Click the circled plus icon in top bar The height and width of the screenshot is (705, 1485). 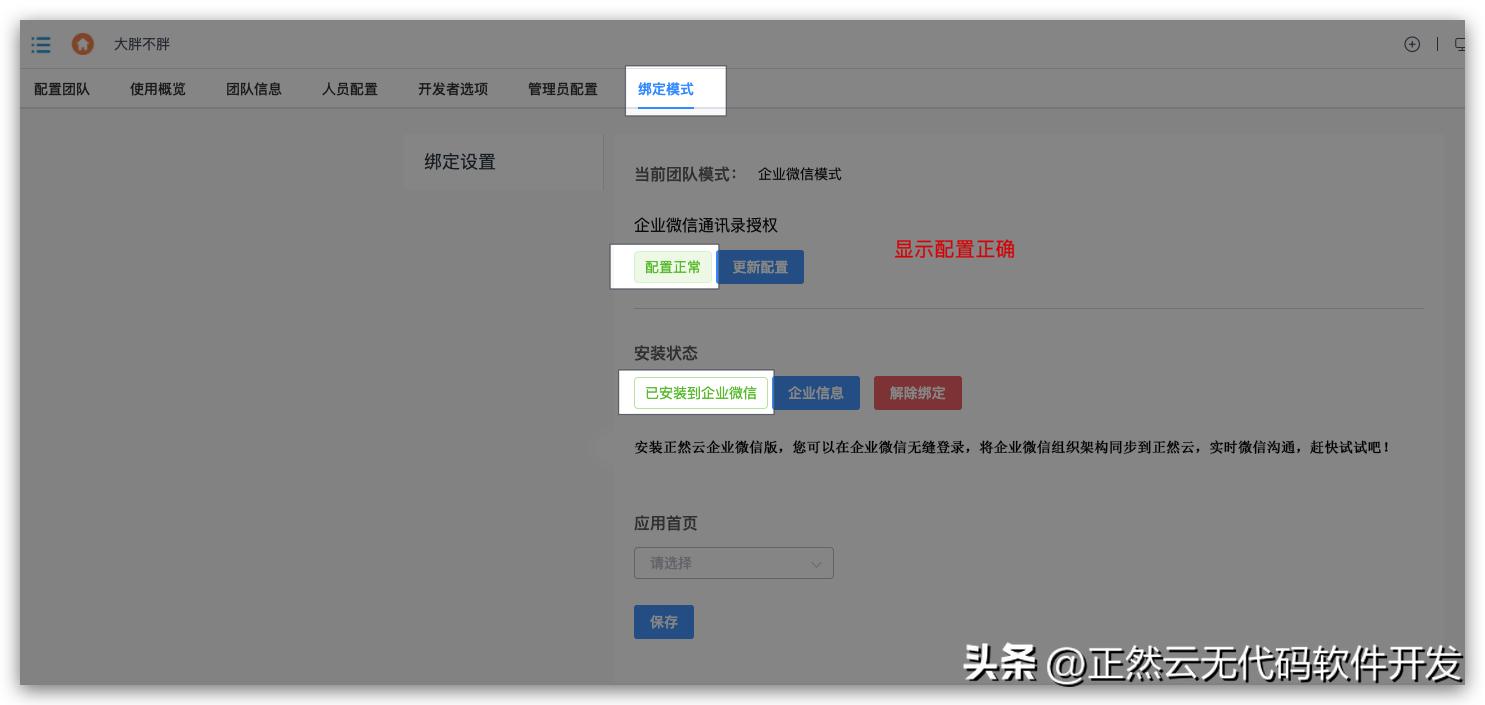tap(1412, 45)
